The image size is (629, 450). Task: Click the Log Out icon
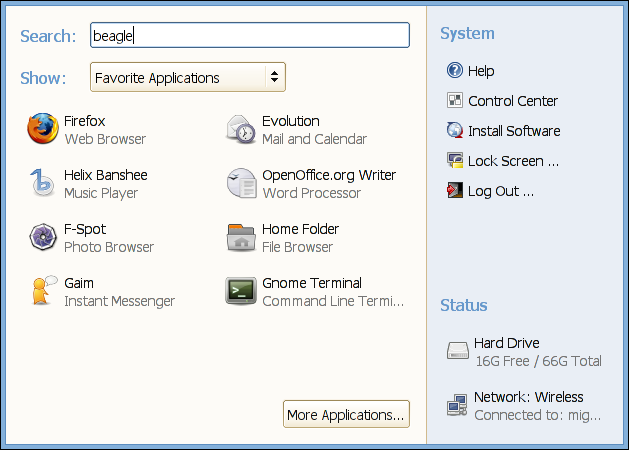(455, 191)
